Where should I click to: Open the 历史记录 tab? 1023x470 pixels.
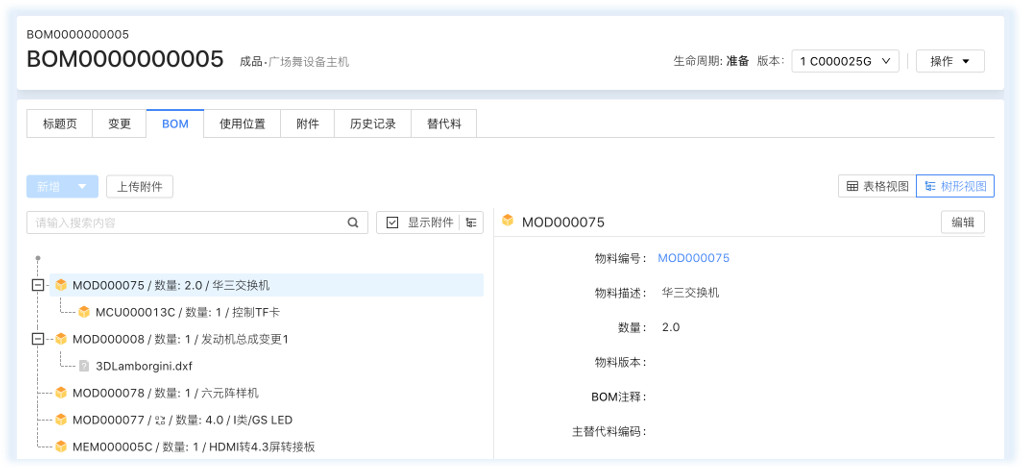373,124
